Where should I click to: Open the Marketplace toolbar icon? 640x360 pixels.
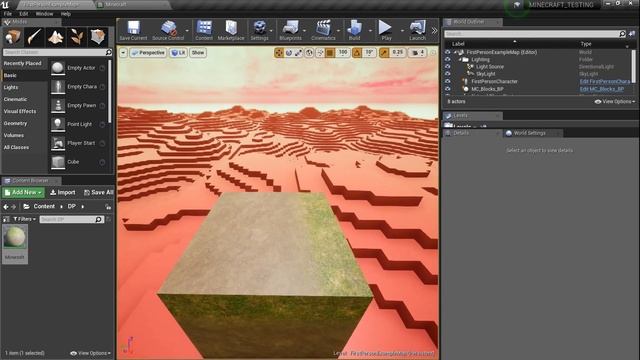(x=231, y=30)
